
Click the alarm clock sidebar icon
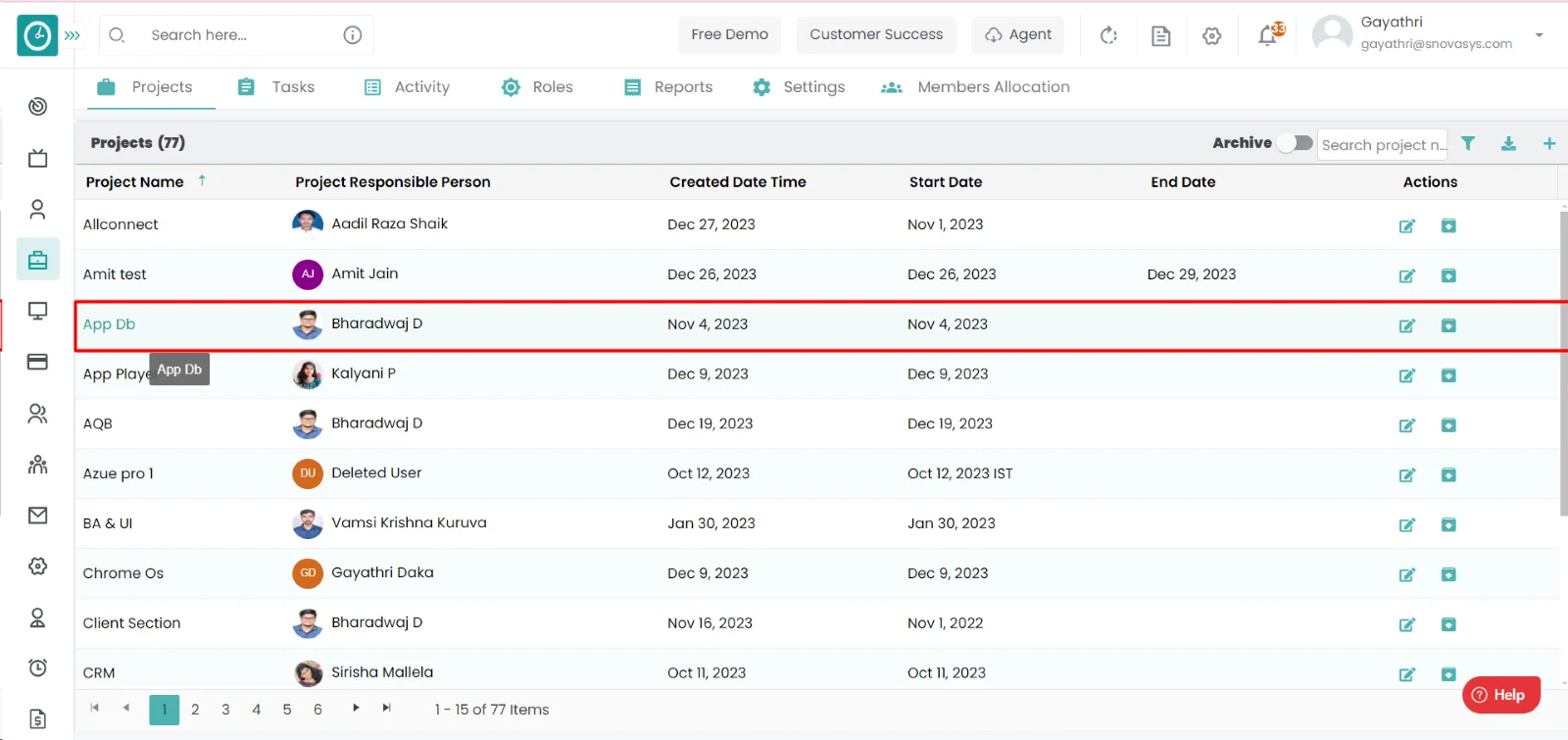37,667
